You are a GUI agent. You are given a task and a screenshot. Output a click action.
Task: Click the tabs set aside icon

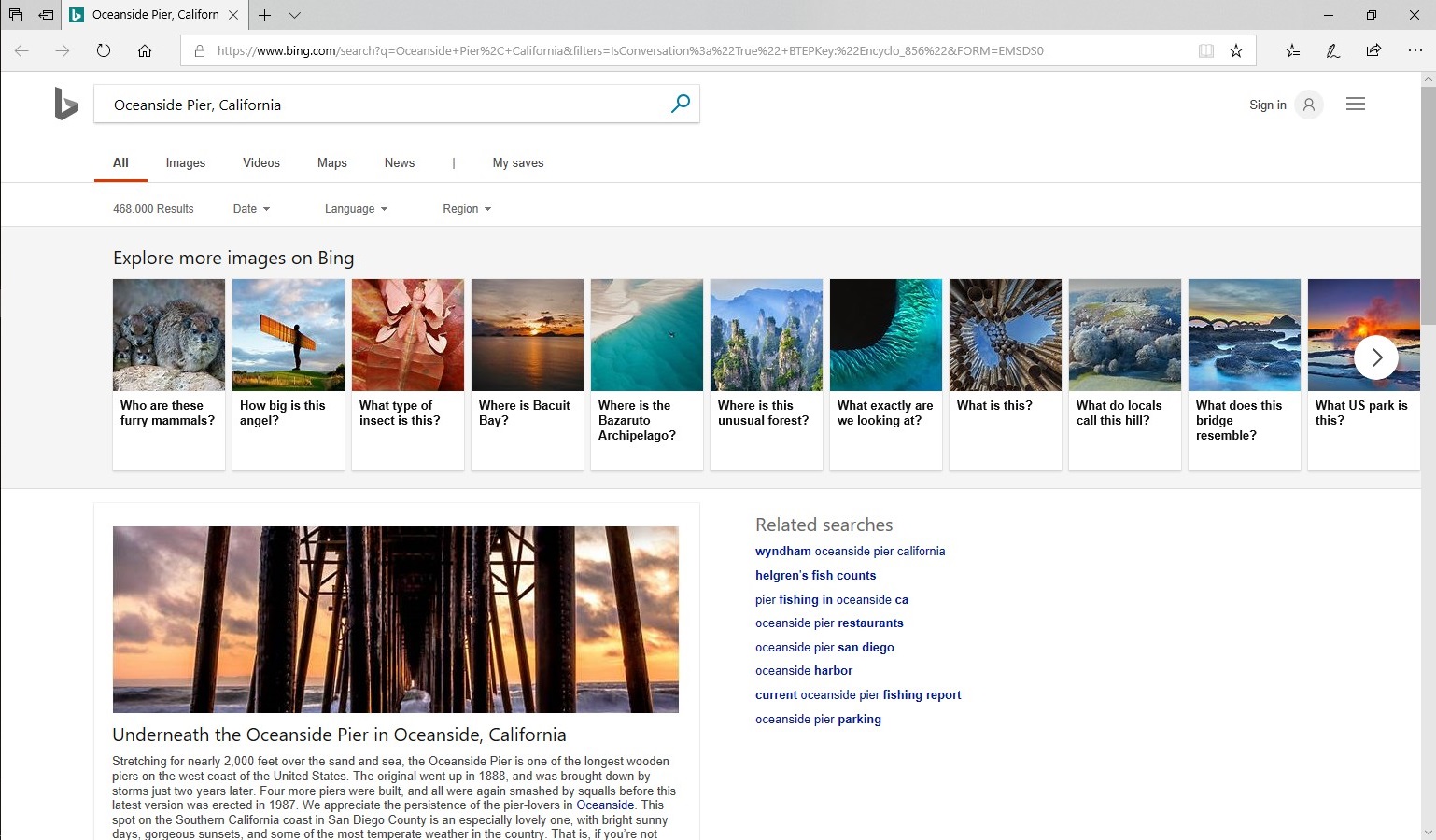[16, 15]
